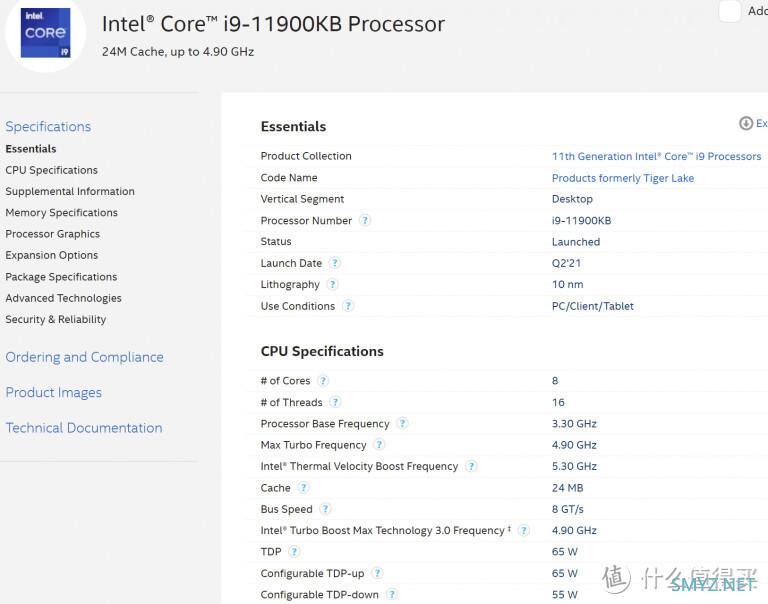
Task: Jump to CPU Specifications in sidebar
Action: [x=51, y=170]
